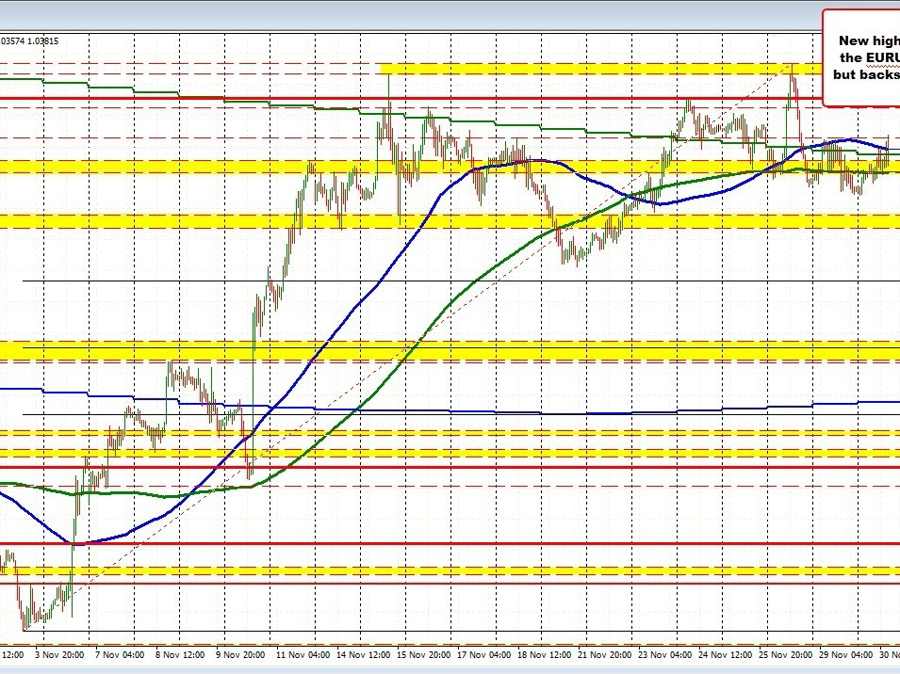Select the '18 Nov 12:00' time axis label
Image resolution: width=900 pixels, height=674 pixels.
(x=543, y=654)
